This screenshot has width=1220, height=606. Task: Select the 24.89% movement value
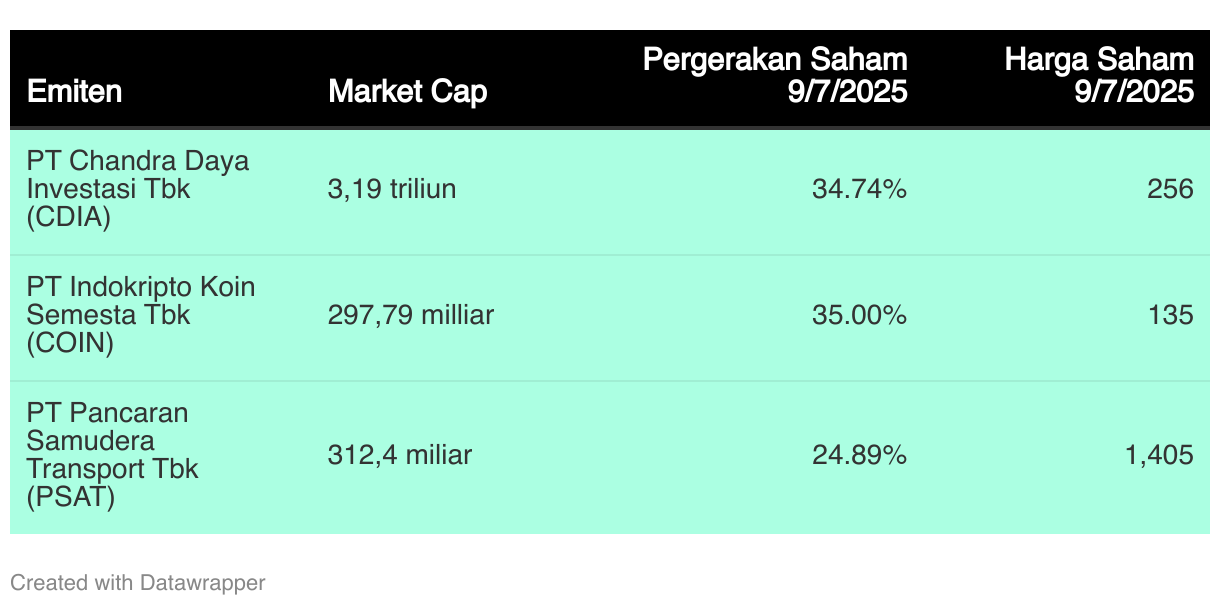click(859, 455)
